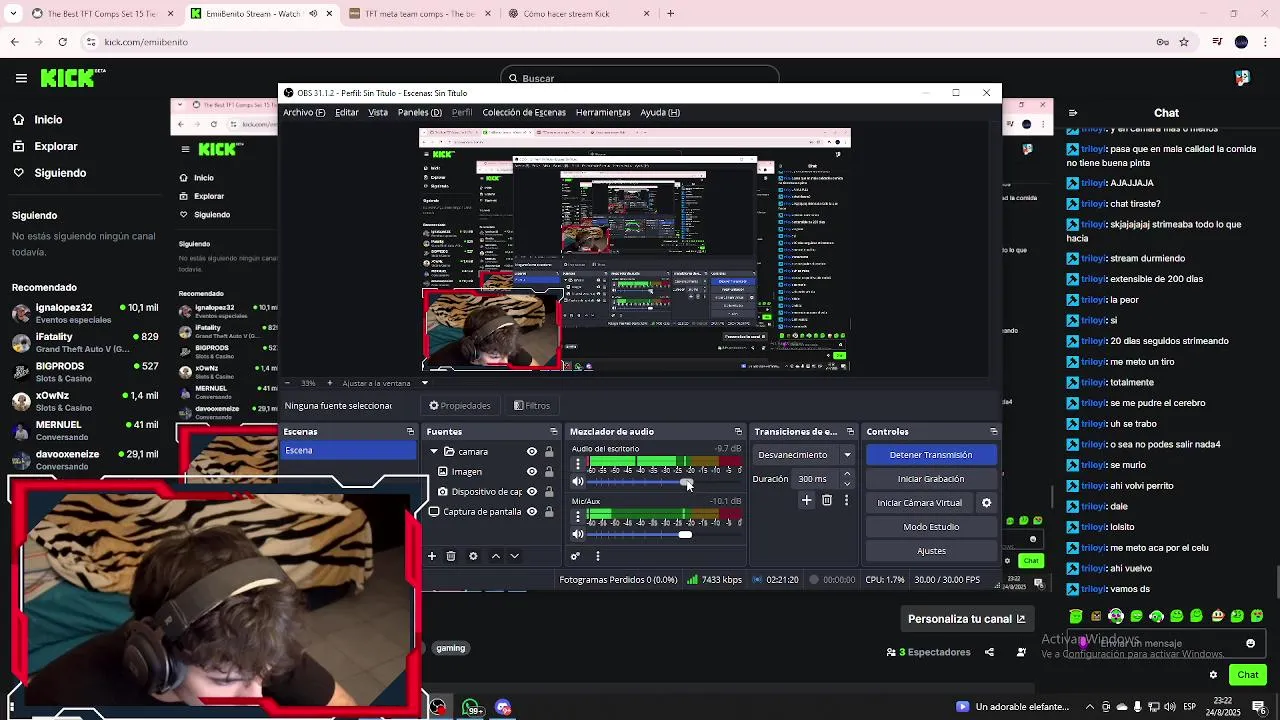Select Escena in the Escenas list
The image size is (1280, 720).
point(348,451)
